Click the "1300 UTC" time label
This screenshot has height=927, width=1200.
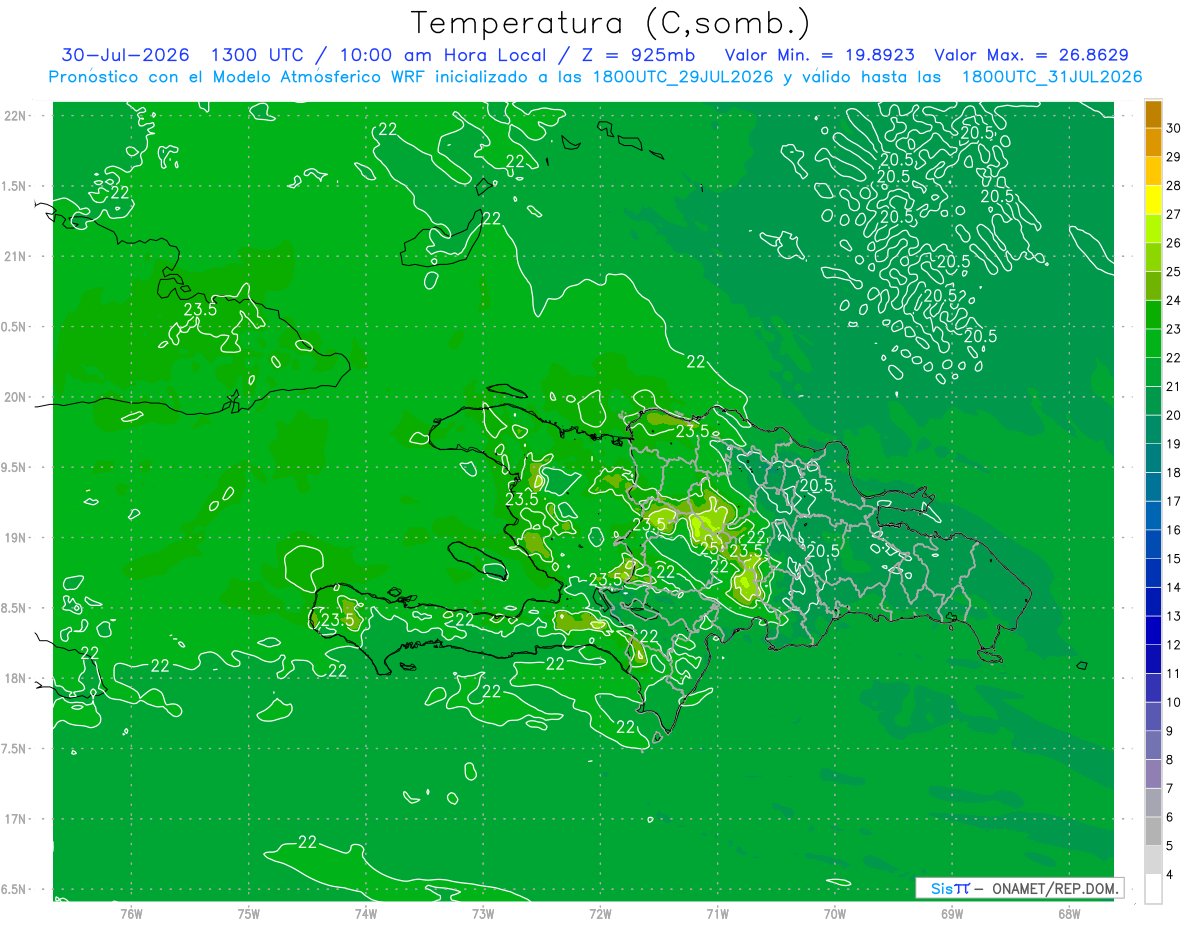tap(257, 55)
